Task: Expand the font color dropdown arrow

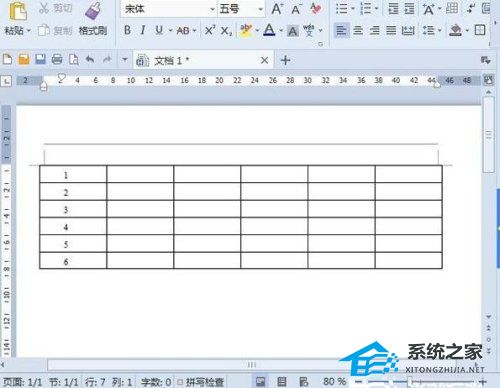Action: [x=281, y=31]
